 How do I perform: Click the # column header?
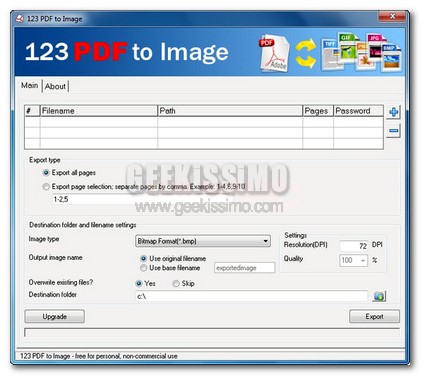32,111
